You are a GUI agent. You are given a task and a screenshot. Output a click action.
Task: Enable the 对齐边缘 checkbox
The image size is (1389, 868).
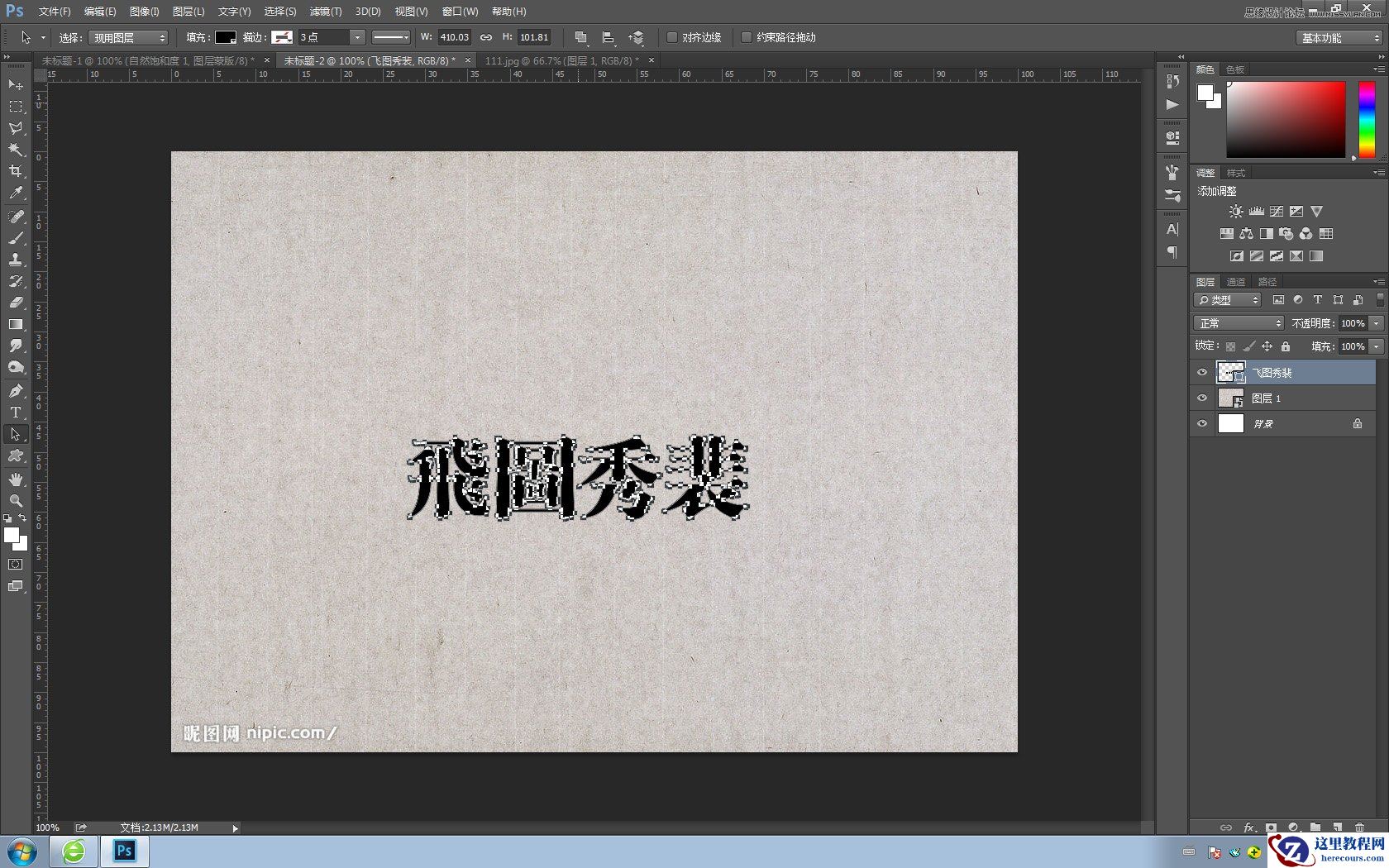(x=672, y=37)
